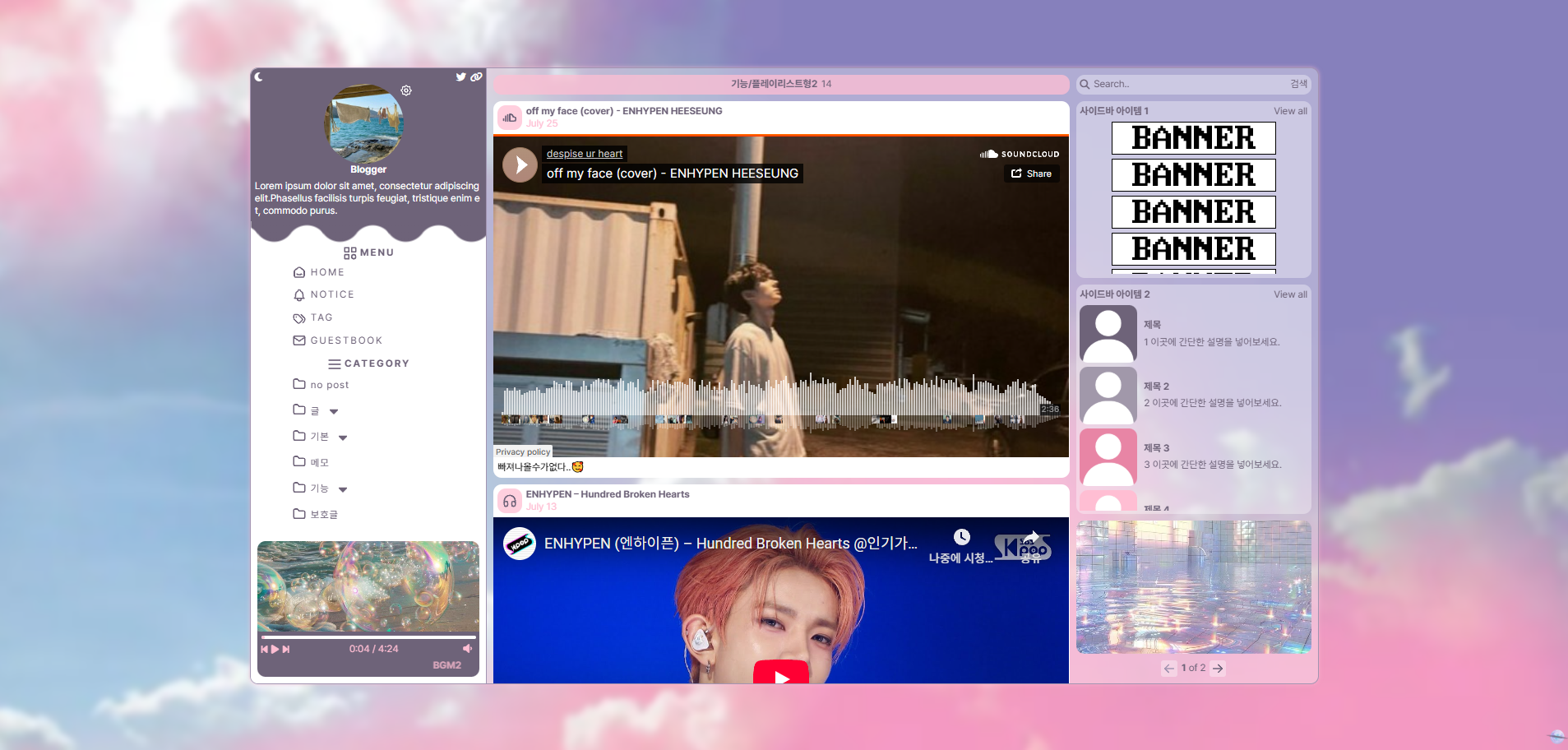Click the SoundCloud wave icon beside first post
1568x750 pixels.
point(510,118)
